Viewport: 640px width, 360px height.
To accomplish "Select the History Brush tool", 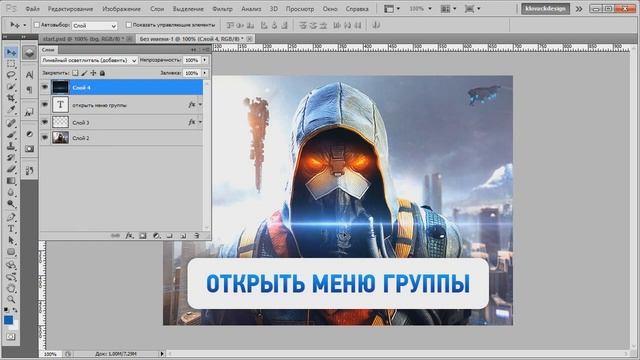I will click(x=11, y=158).
